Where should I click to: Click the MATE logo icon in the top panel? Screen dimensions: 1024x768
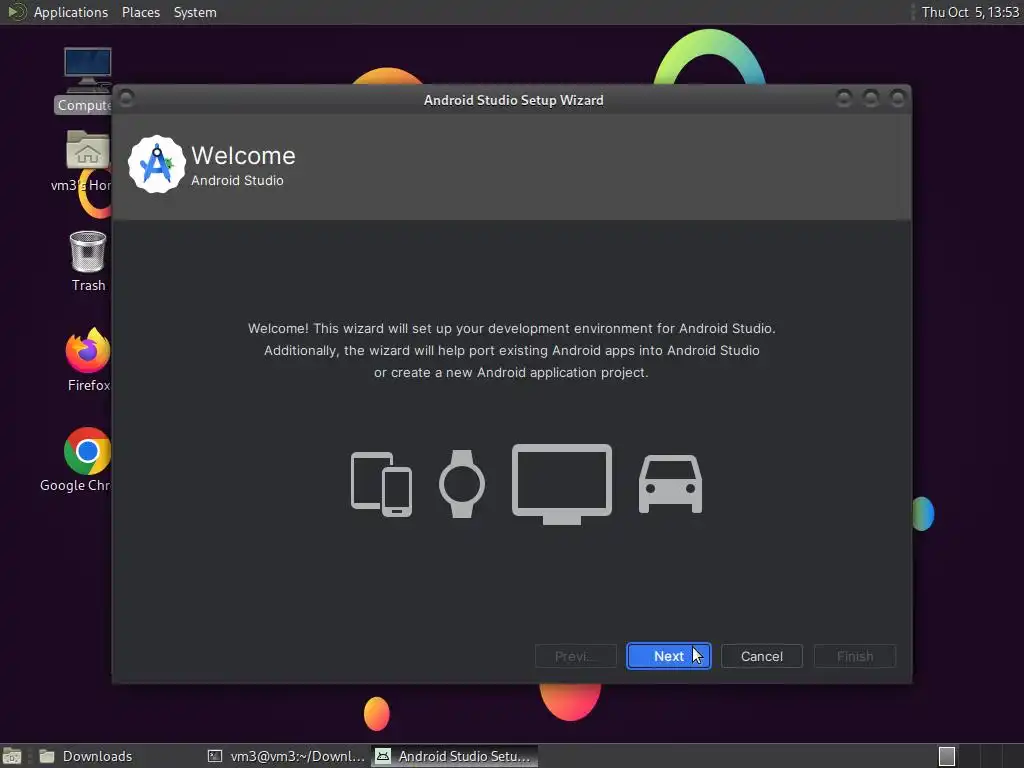[x=16, y=12]
